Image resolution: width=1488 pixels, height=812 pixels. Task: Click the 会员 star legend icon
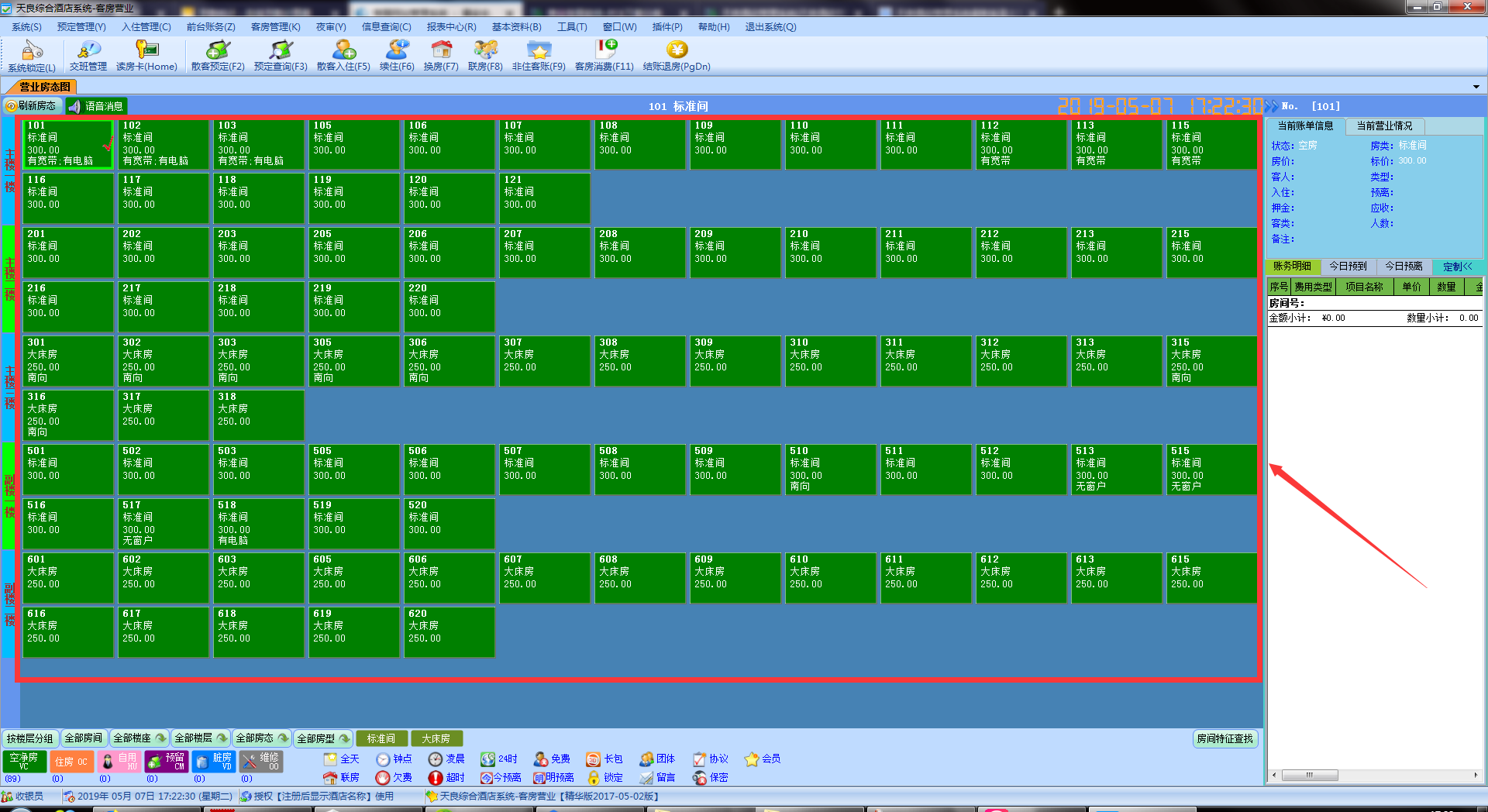752,759
